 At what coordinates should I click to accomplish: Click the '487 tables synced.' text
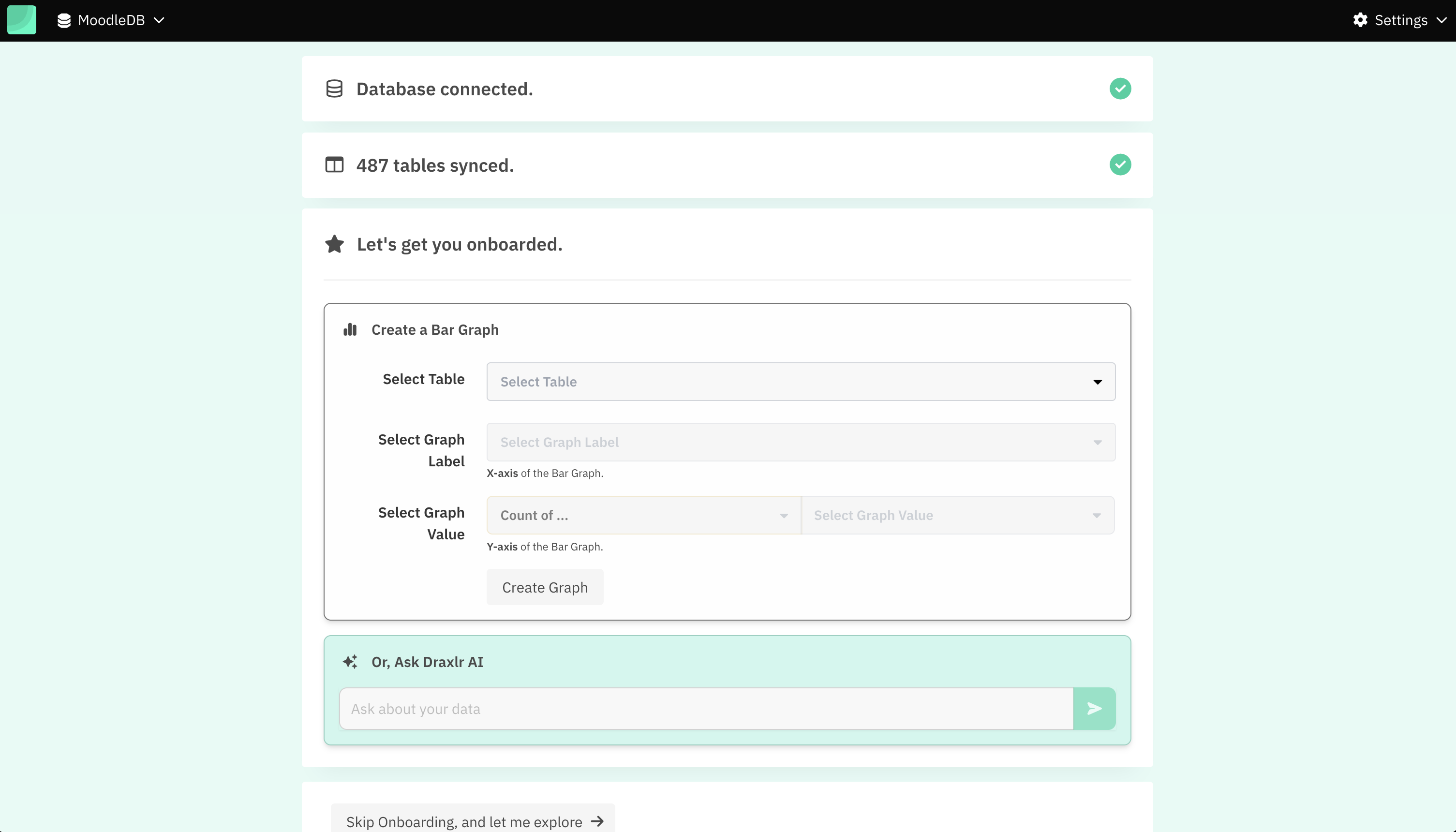click(435, 165)
